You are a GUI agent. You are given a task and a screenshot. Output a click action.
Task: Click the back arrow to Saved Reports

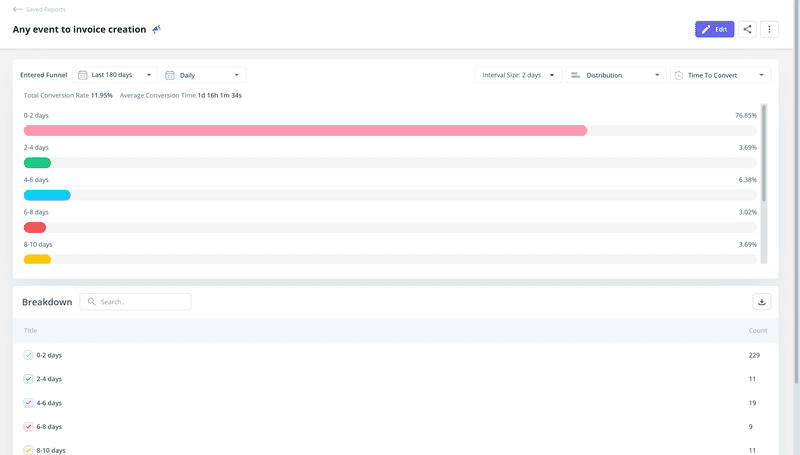18,9
